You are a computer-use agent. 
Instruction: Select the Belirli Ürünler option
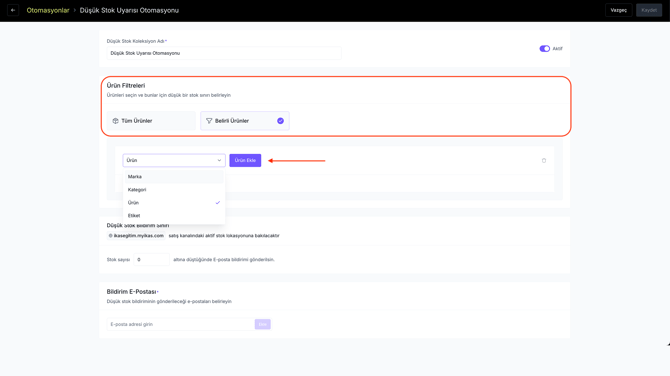pyautogui.click(x=245, y=121)
